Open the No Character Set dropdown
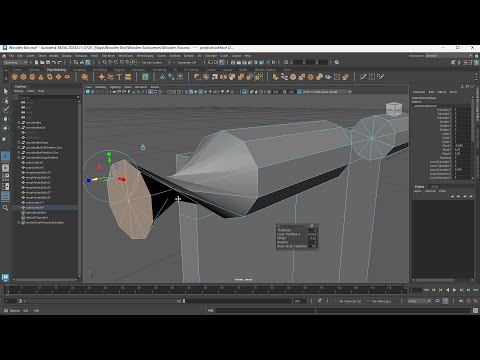Viewport: 480px width, 360px height. coord(349,301)
